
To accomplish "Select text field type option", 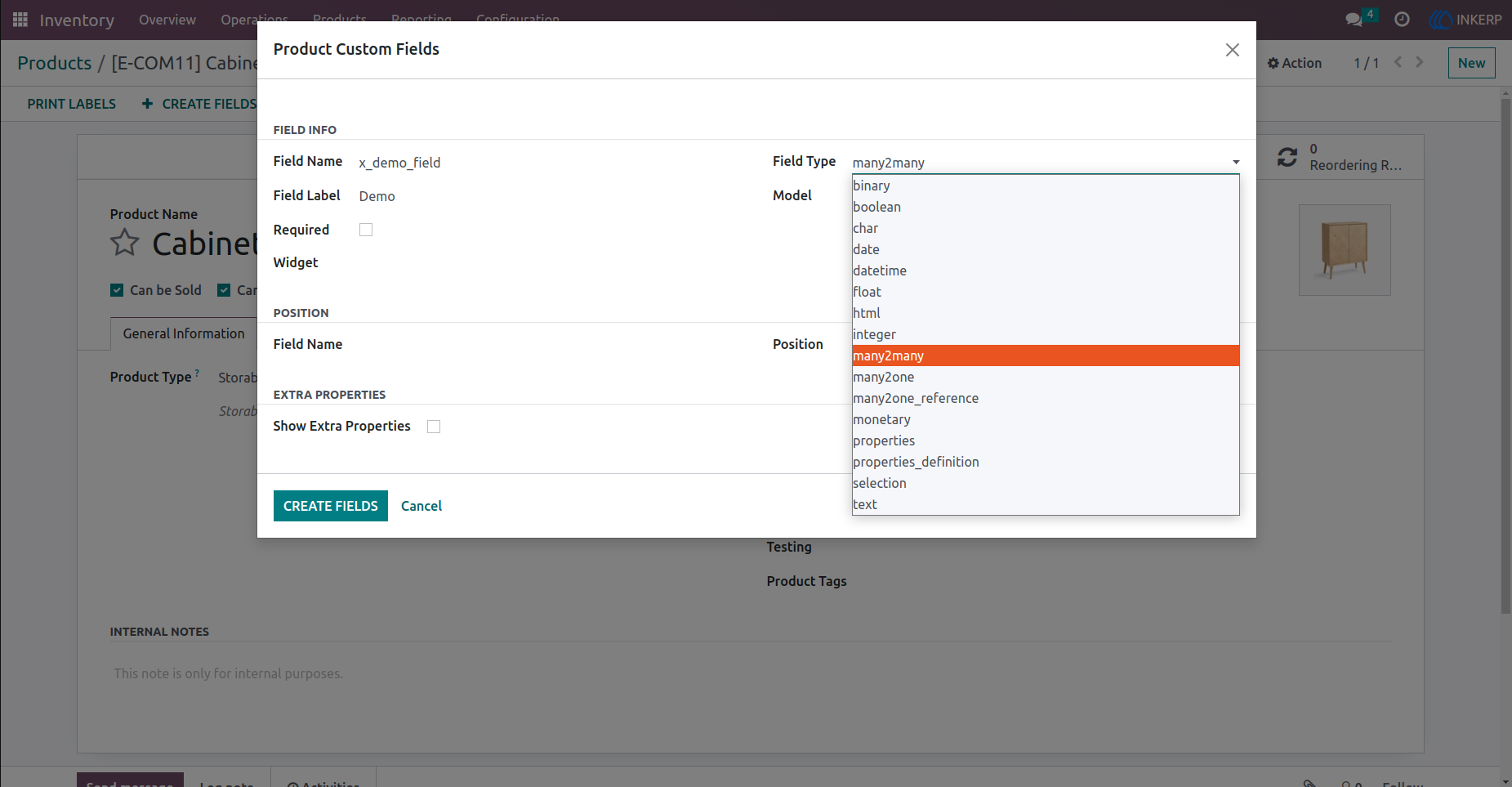I will click(x=1046, y=504).
